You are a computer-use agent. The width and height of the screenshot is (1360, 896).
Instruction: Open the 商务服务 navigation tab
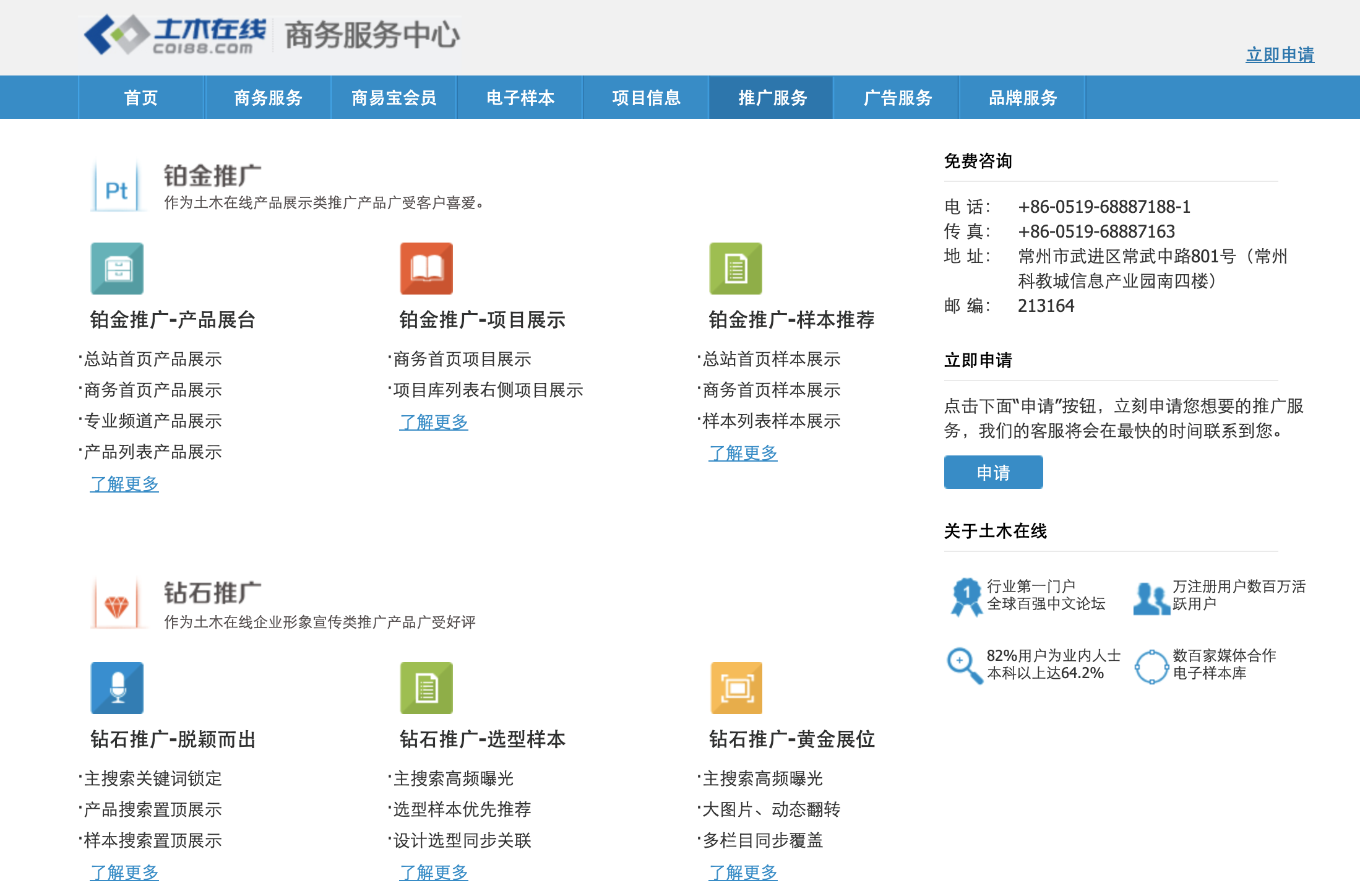pyautogui.click(x=268, y=98)
